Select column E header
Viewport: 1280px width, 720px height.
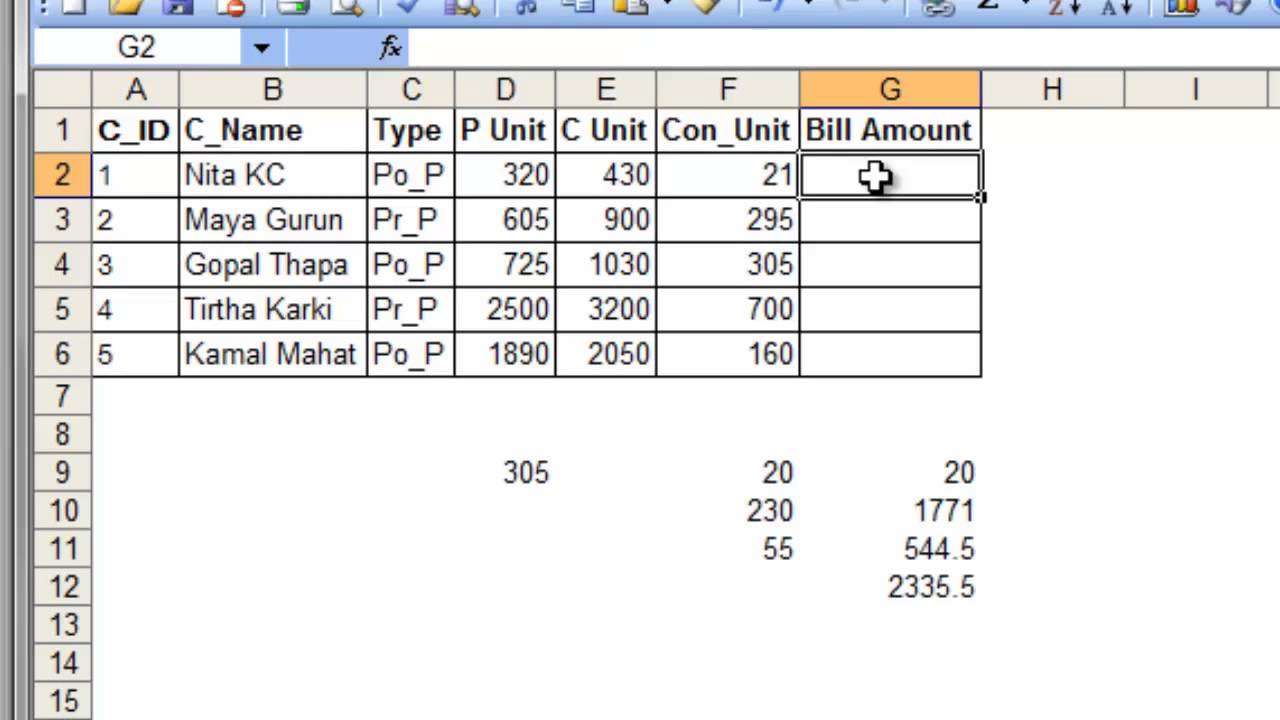point(606,89)
